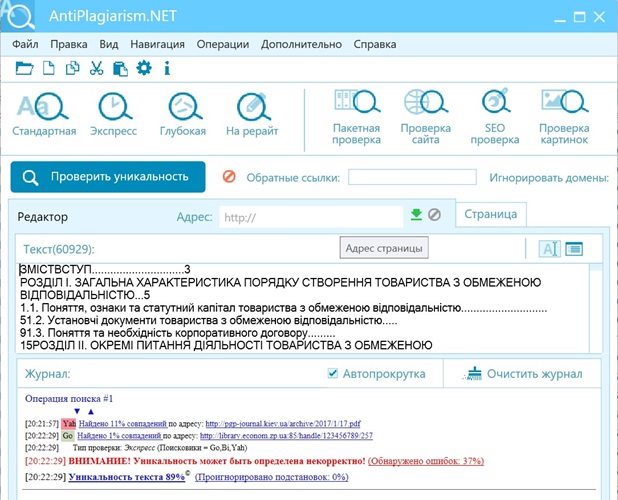Open the Файл menu
Image resolution: width=618 pixels, height=500 pixels.
coord(25,44)
